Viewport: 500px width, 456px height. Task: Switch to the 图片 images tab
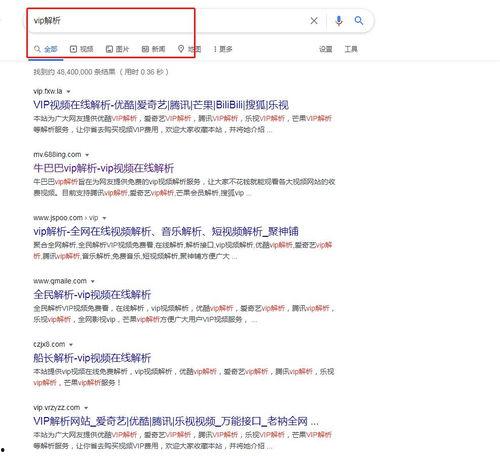click(117, 49)
